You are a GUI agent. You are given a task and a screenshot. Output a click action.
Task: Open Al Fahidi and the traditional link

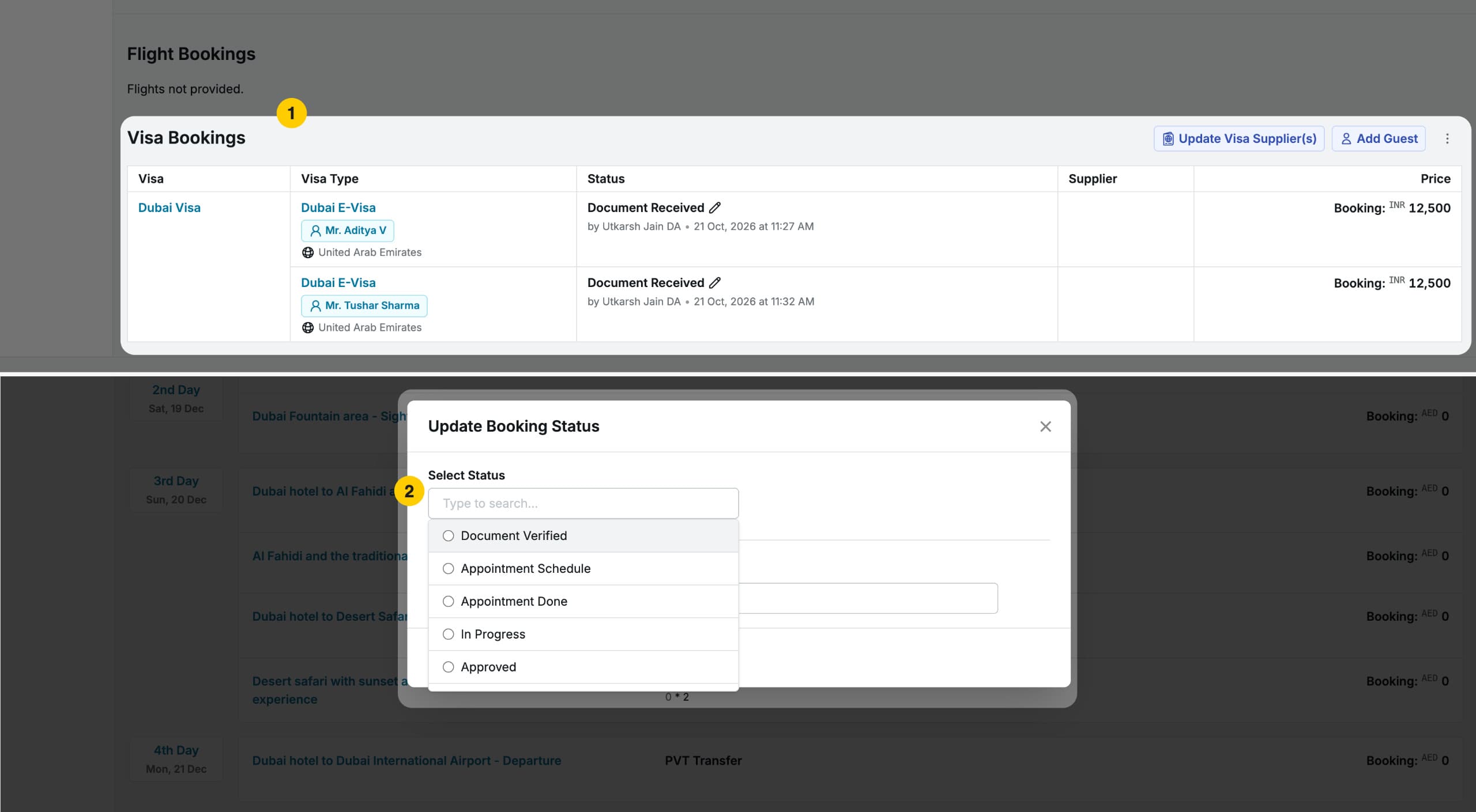pos(329,556)
